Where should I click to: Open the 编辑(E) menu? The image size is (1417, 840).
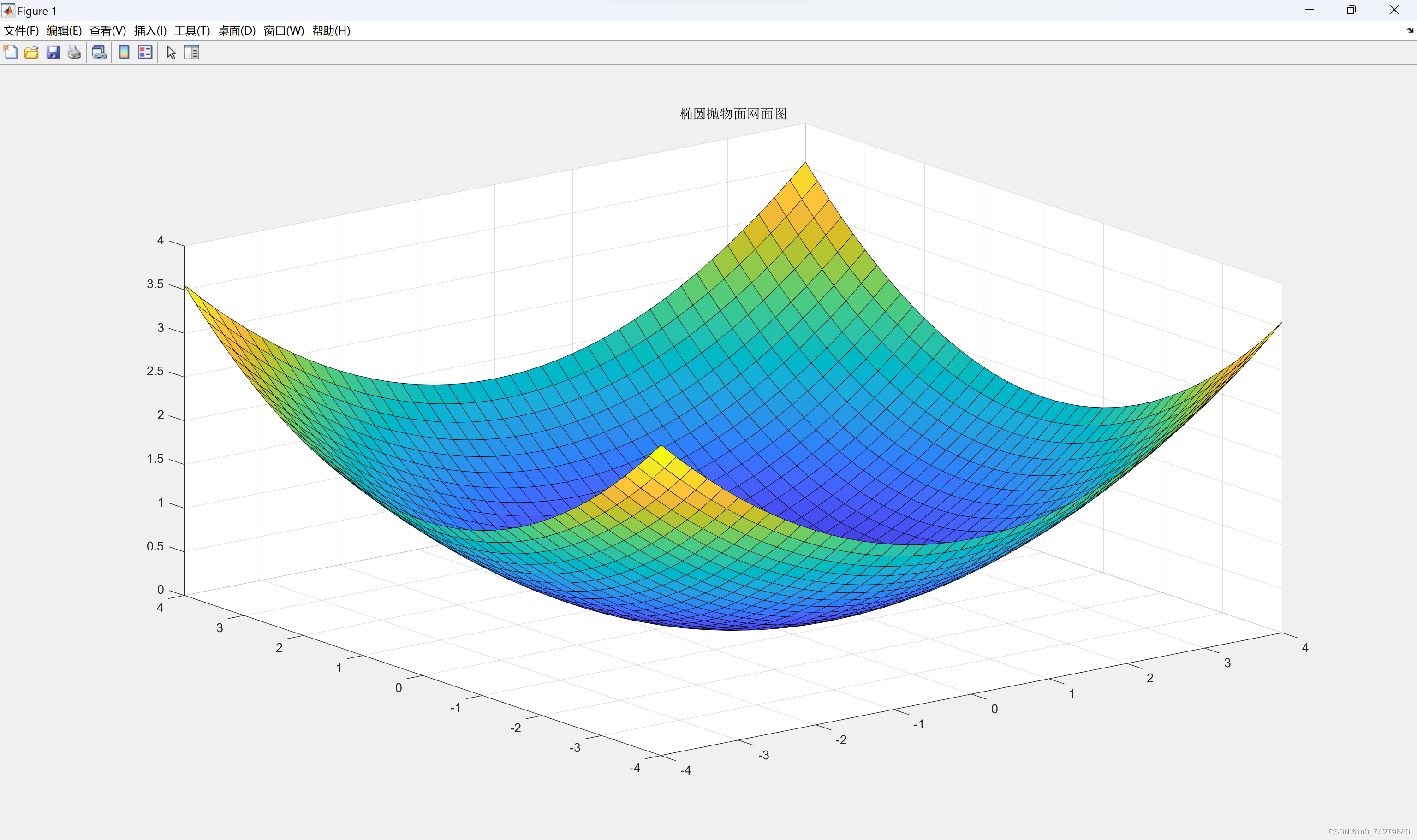[64, 30]
